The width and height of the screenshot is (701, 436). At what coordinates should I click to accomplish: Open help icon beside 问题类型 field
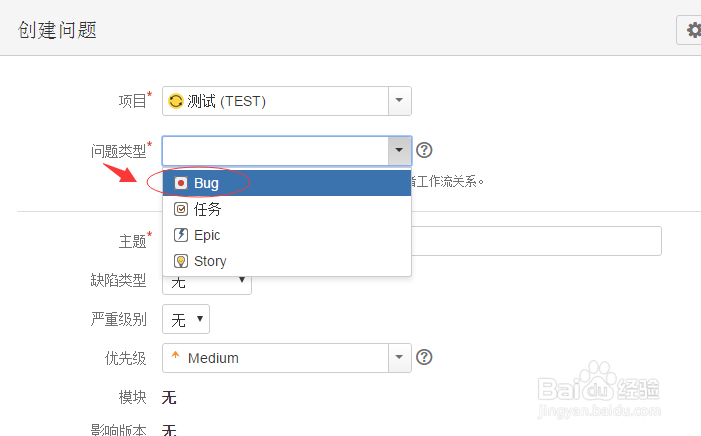click(x=424, y=150)
